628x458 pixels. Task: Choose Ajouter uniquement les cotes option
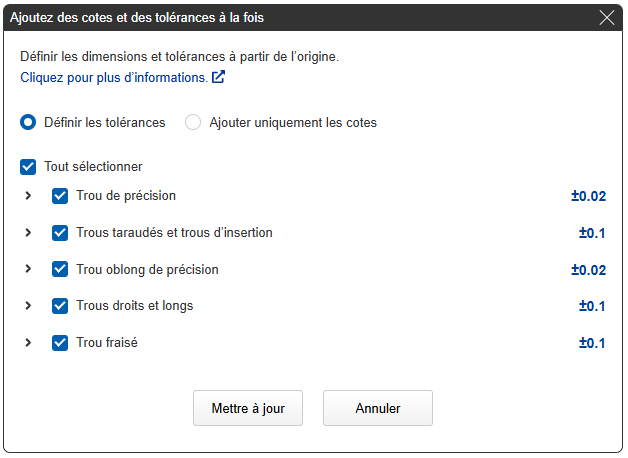tap(193, 123)
